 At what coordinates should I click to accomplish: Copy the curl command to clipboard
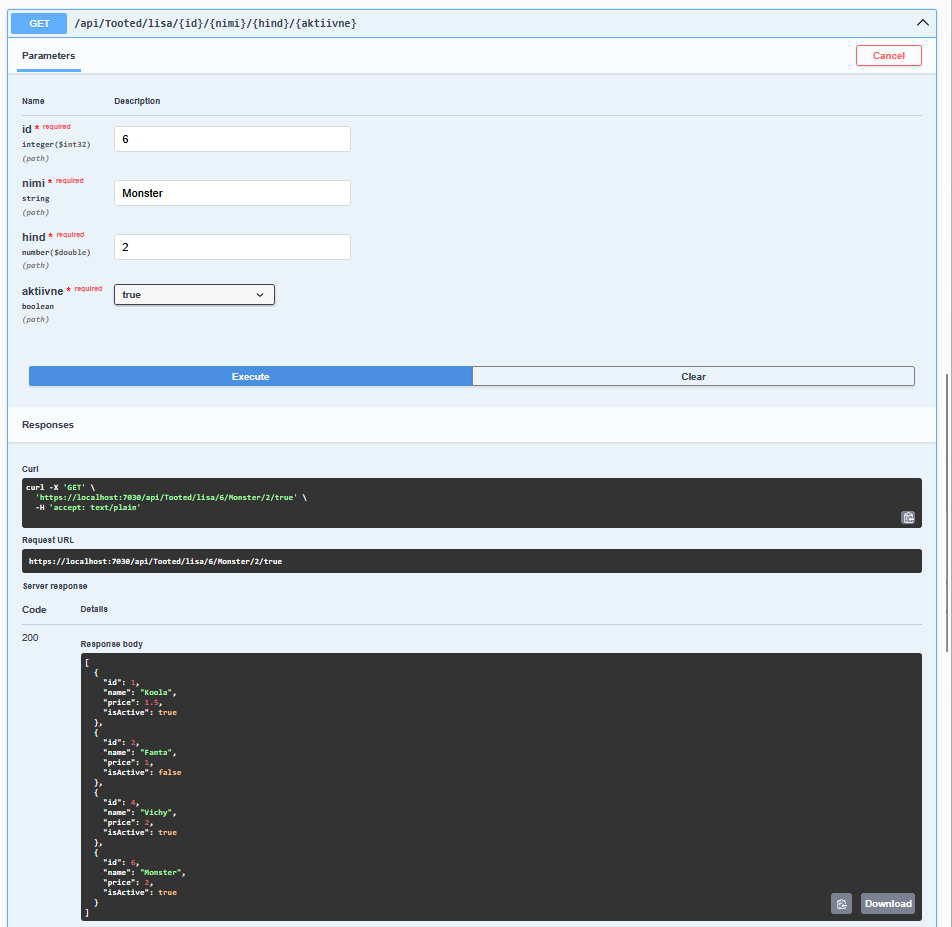(x=908, y=518)
